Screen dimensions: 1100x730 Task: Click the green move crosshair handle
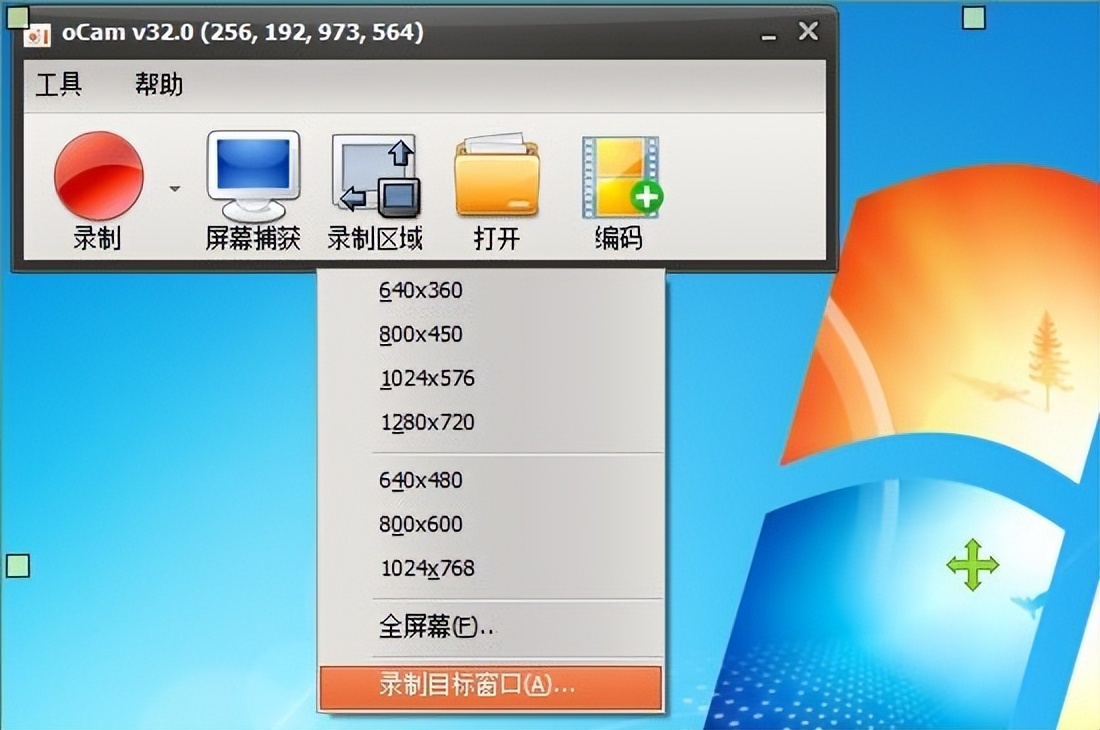[x=972, y=565]
